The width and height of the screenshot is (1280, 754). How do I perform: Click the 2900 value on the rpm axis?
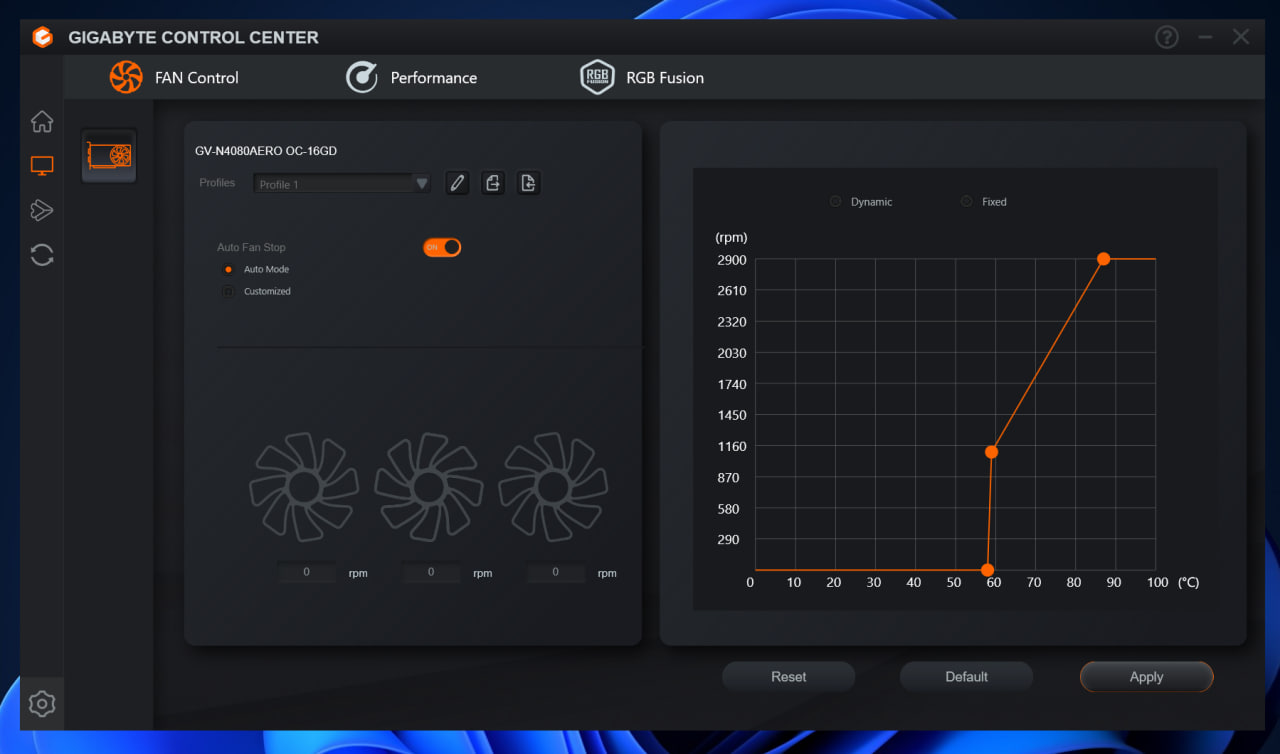731,260
